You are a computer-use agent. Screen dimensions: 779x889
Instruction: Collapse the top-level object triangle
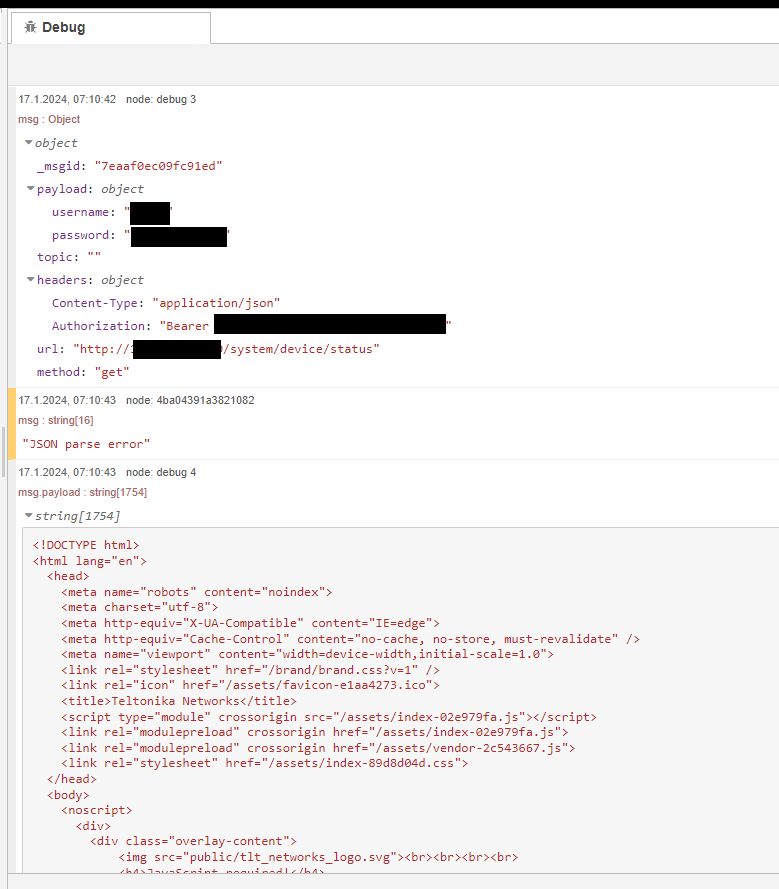pos(28,143)
